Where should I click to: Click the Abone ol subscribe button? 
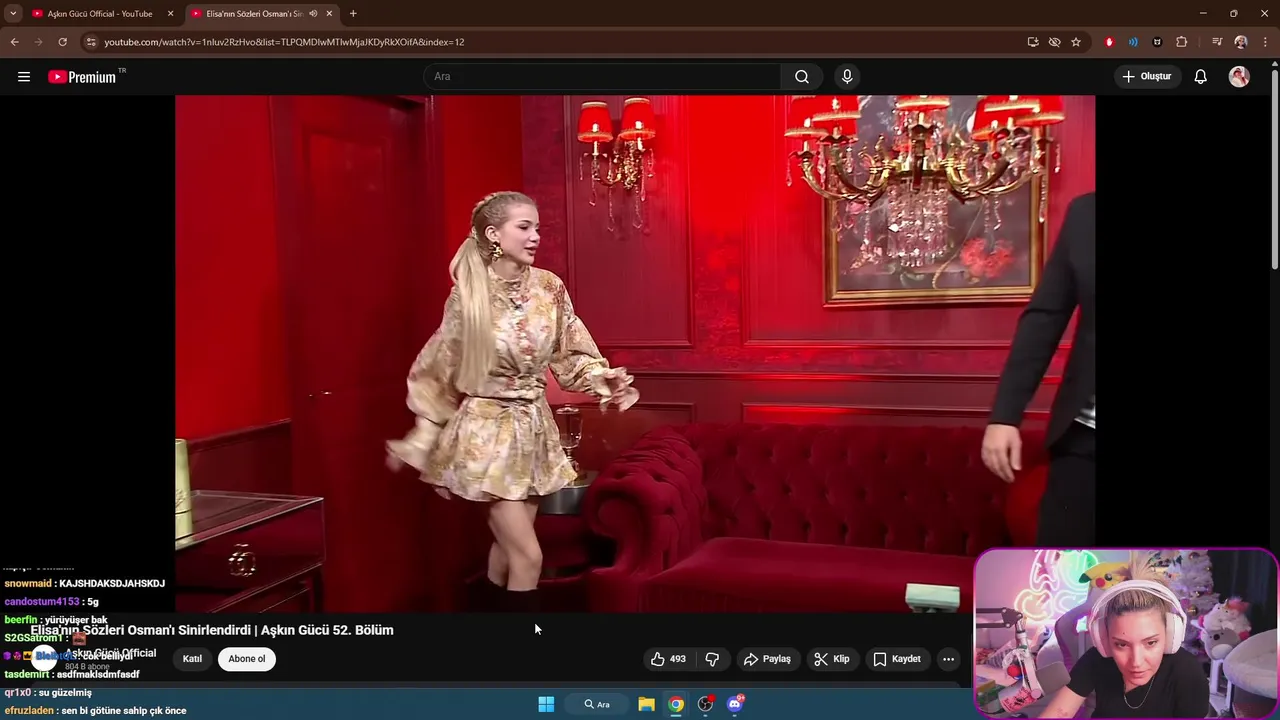tap(247, 659)
